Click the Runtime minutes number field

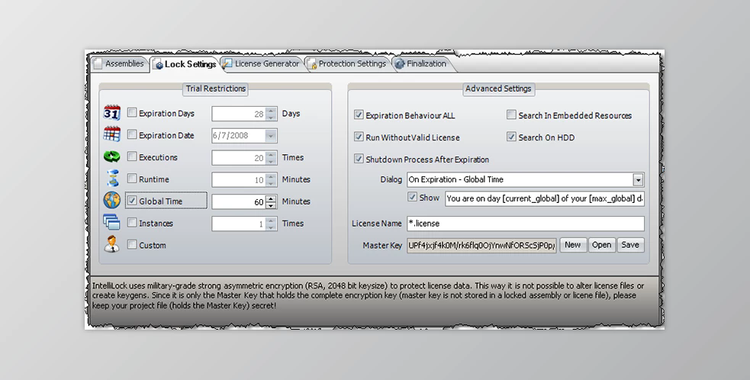pyautogui.click(x=238, y=179)
